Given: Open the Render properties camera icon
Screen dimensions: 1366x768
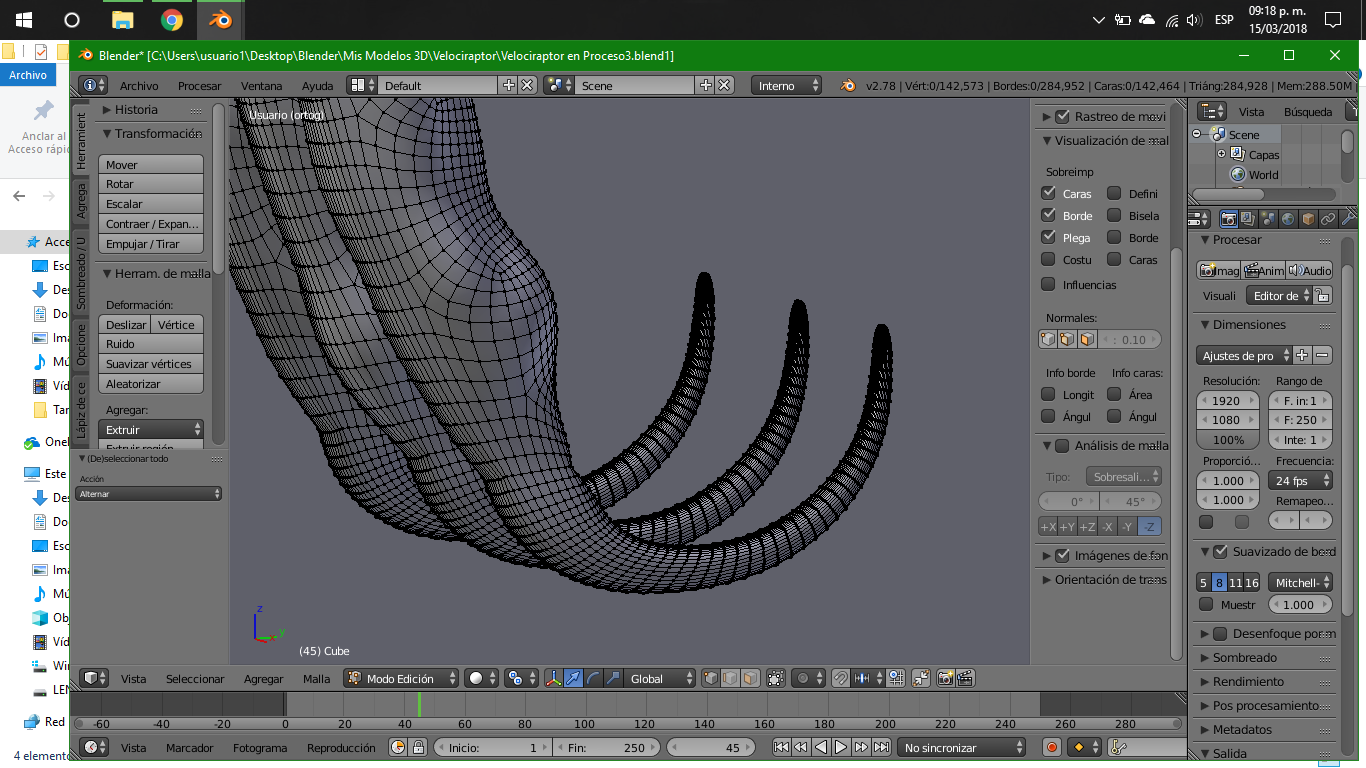Looking at the screenshot, I should point(1228,218).
